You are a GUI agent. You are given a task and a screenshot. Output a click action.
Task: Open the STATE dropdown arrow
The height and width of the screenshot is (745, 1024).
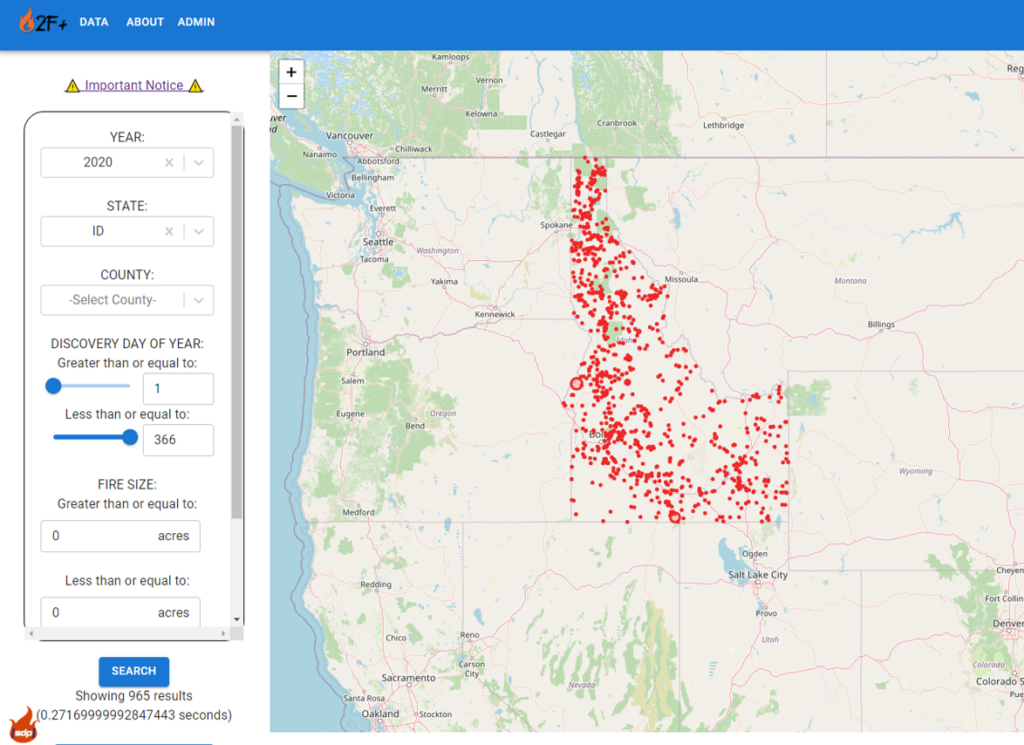[x=199, y=231]
